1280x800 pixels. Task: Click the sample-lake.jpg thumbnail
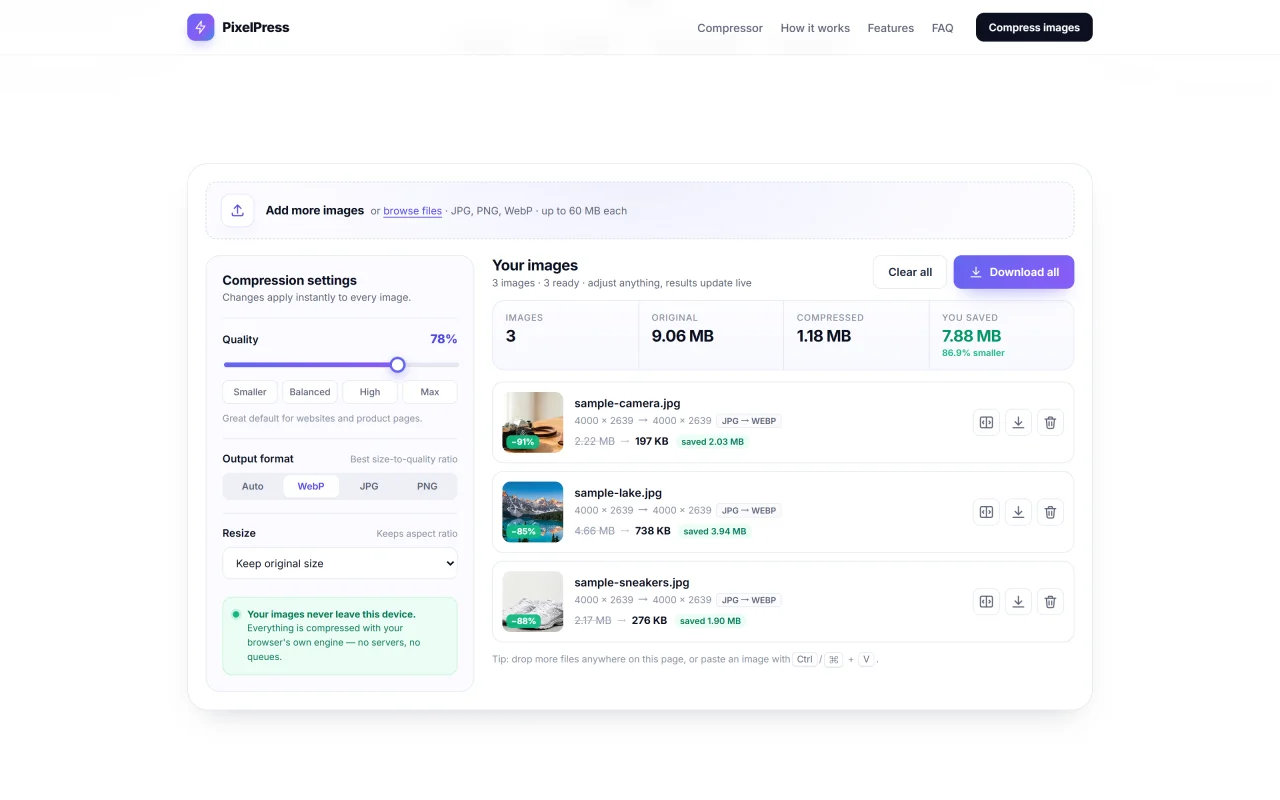(533, 512)
